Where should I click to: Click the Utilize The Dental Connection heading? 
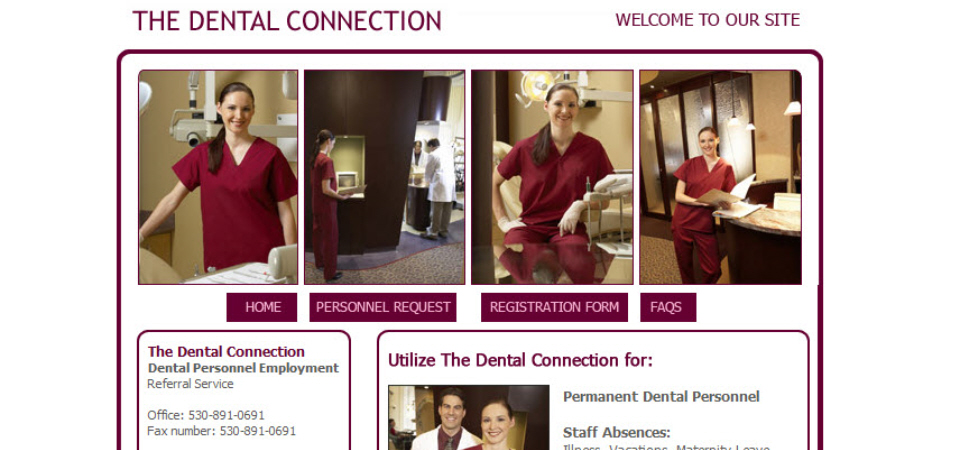(x=520, y=360)
